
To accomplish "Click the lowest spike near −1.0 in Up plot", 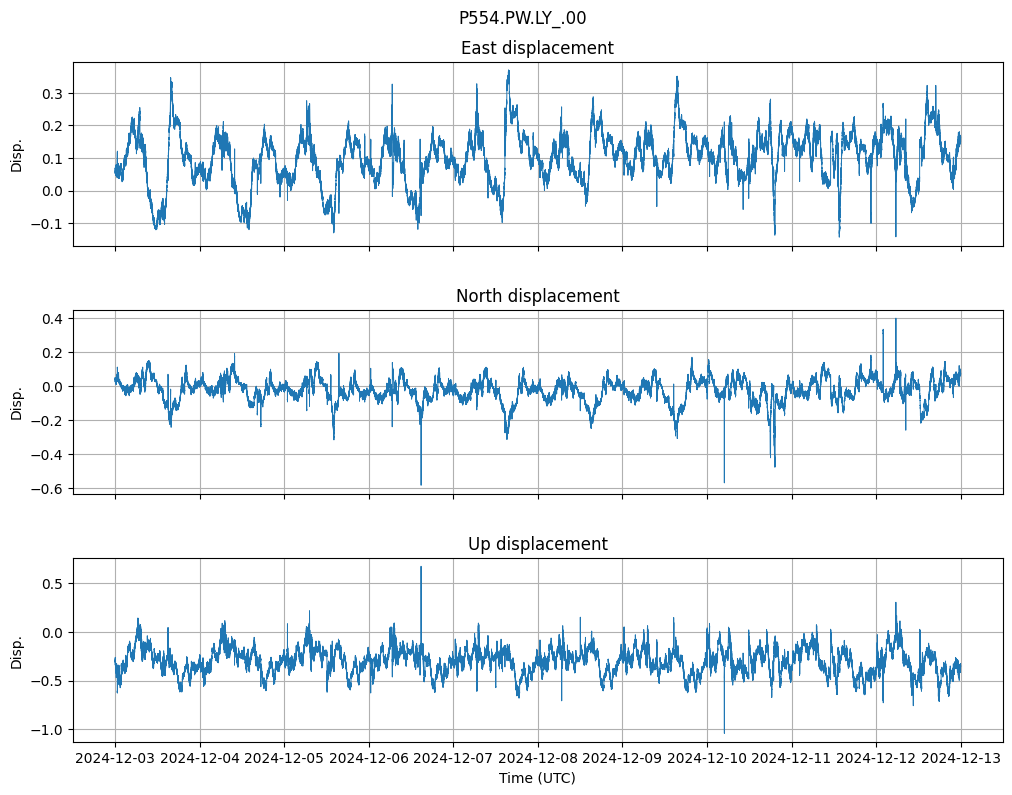I will (724, 730).
